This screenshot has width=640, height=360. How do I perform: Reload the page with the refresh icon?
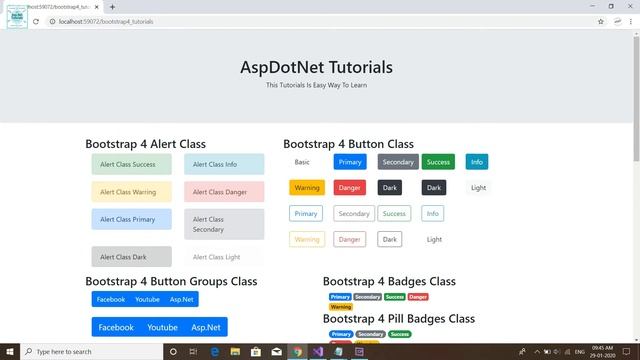point(36,22)
